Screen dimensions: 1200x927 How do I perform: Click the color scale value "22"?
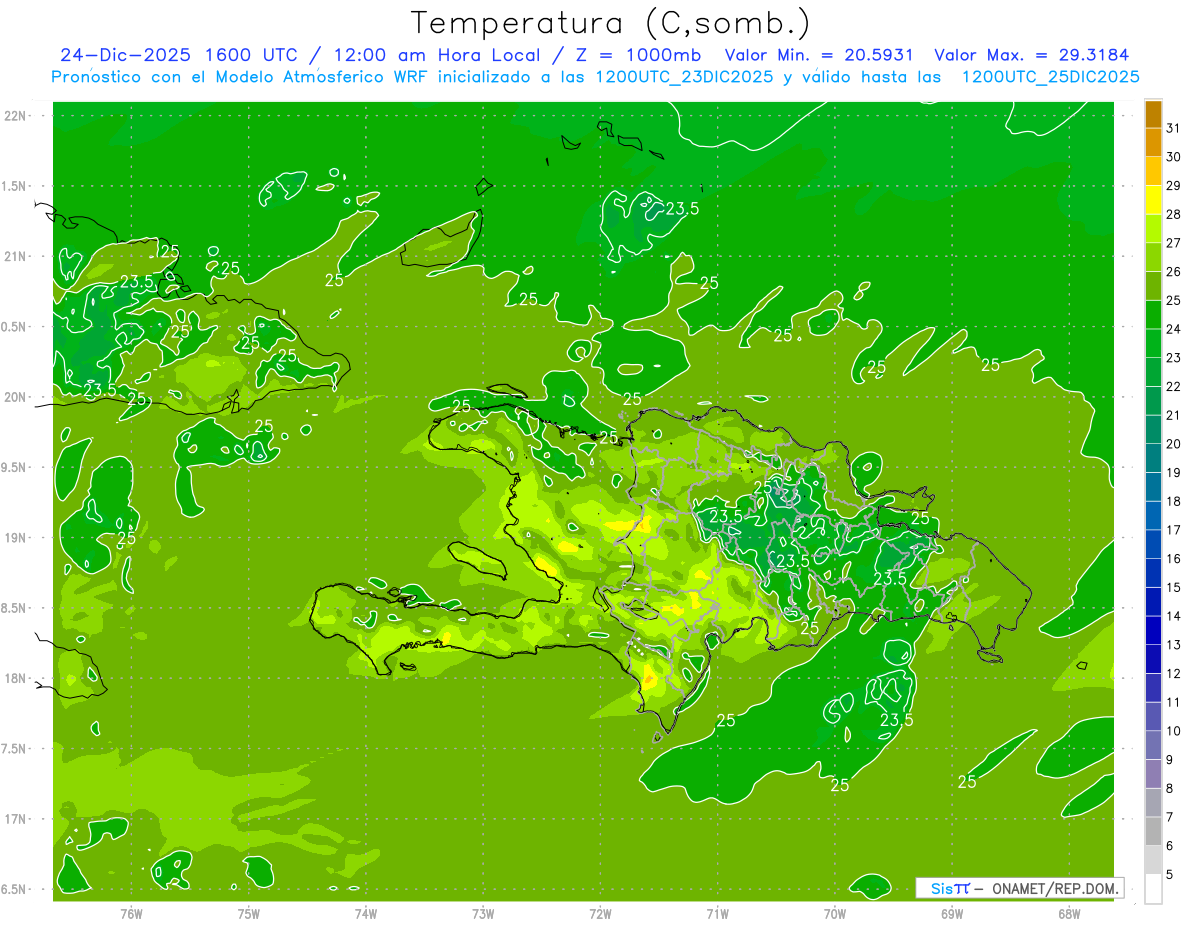click(x=1174, y=386)
